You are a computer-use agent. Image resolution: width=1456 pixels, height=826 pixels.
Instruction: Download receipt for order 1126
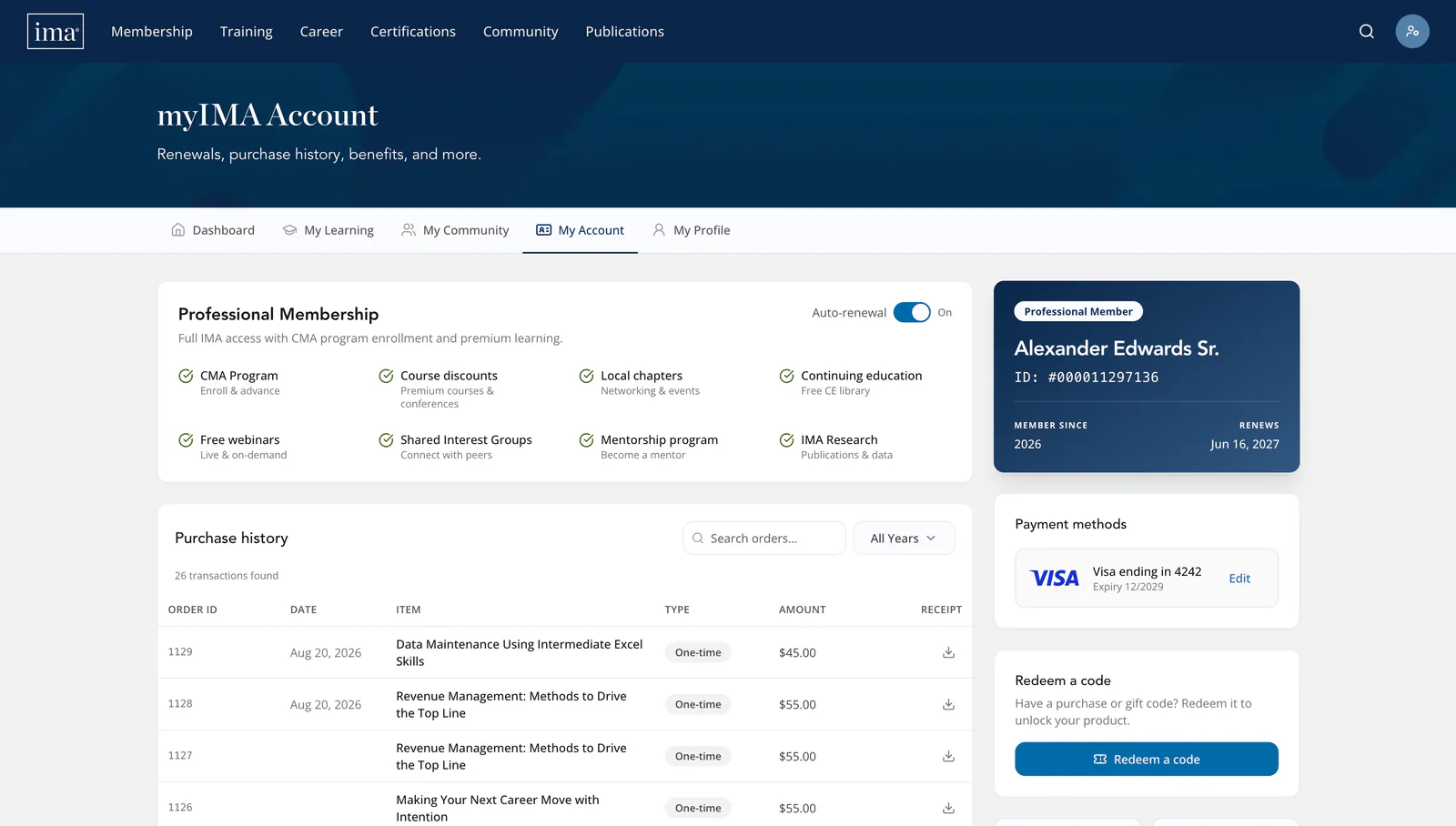coord(948,808)
